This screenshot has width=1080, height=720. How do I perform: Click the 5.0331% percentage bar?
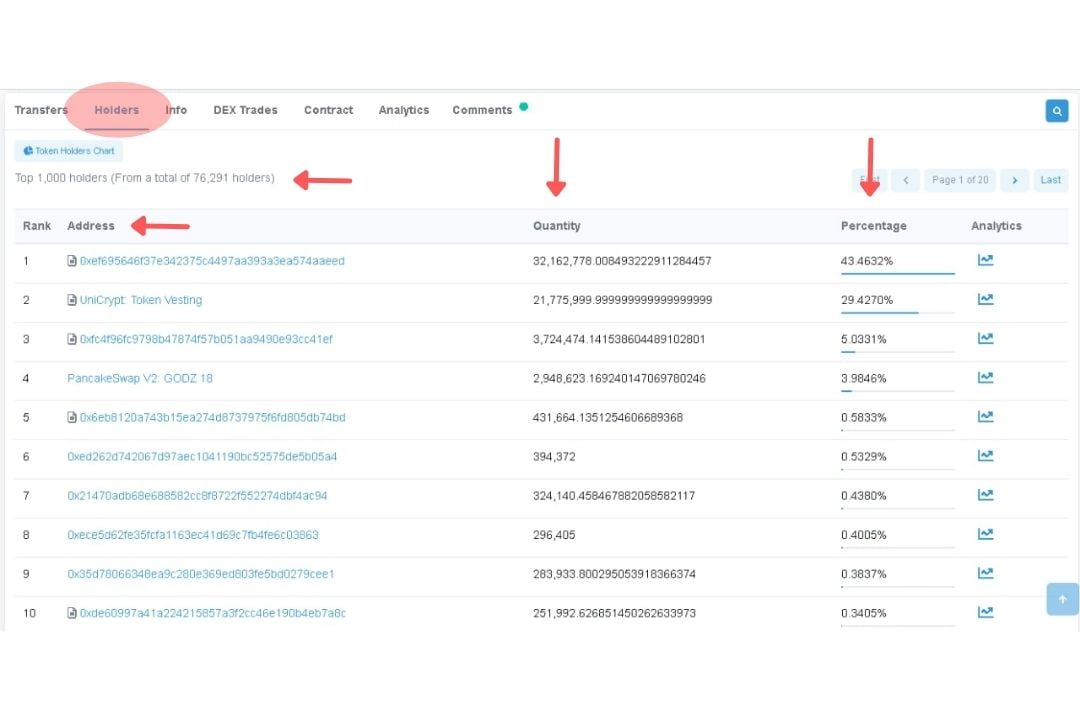pyautogui.click(x=897, y=352)
